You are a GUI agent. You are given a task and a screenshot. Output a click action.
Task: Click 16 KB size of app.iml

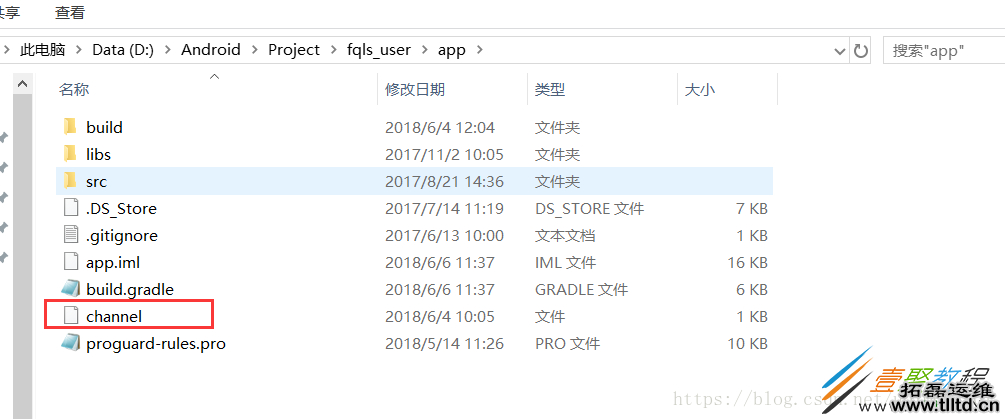pyautogui.click(x=747, y=263)
